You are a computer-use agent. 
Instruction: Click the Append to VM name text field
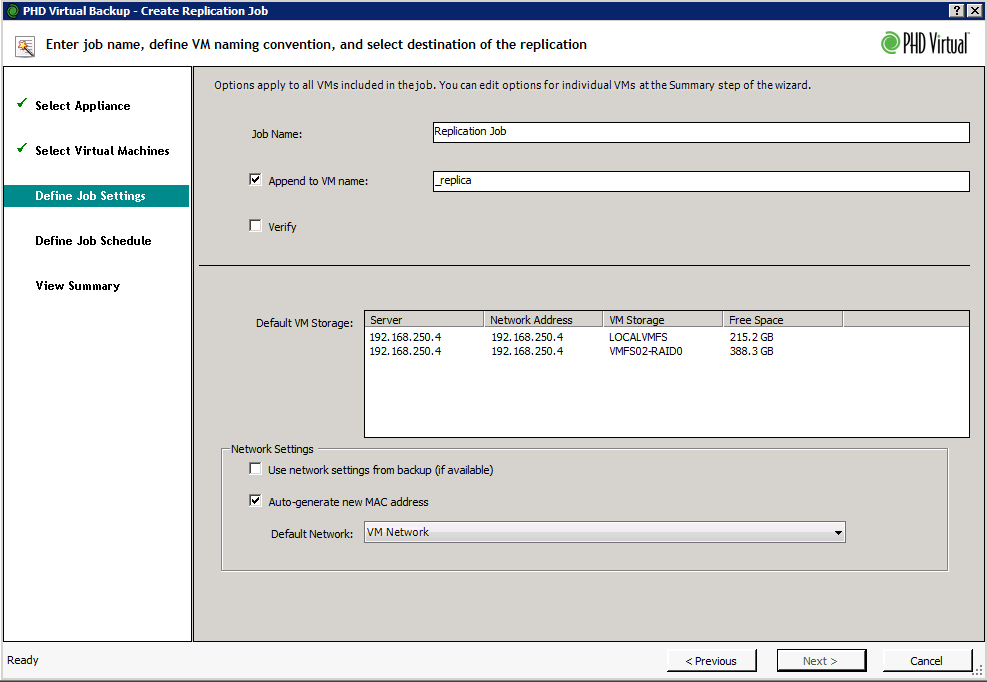(701, 181)
